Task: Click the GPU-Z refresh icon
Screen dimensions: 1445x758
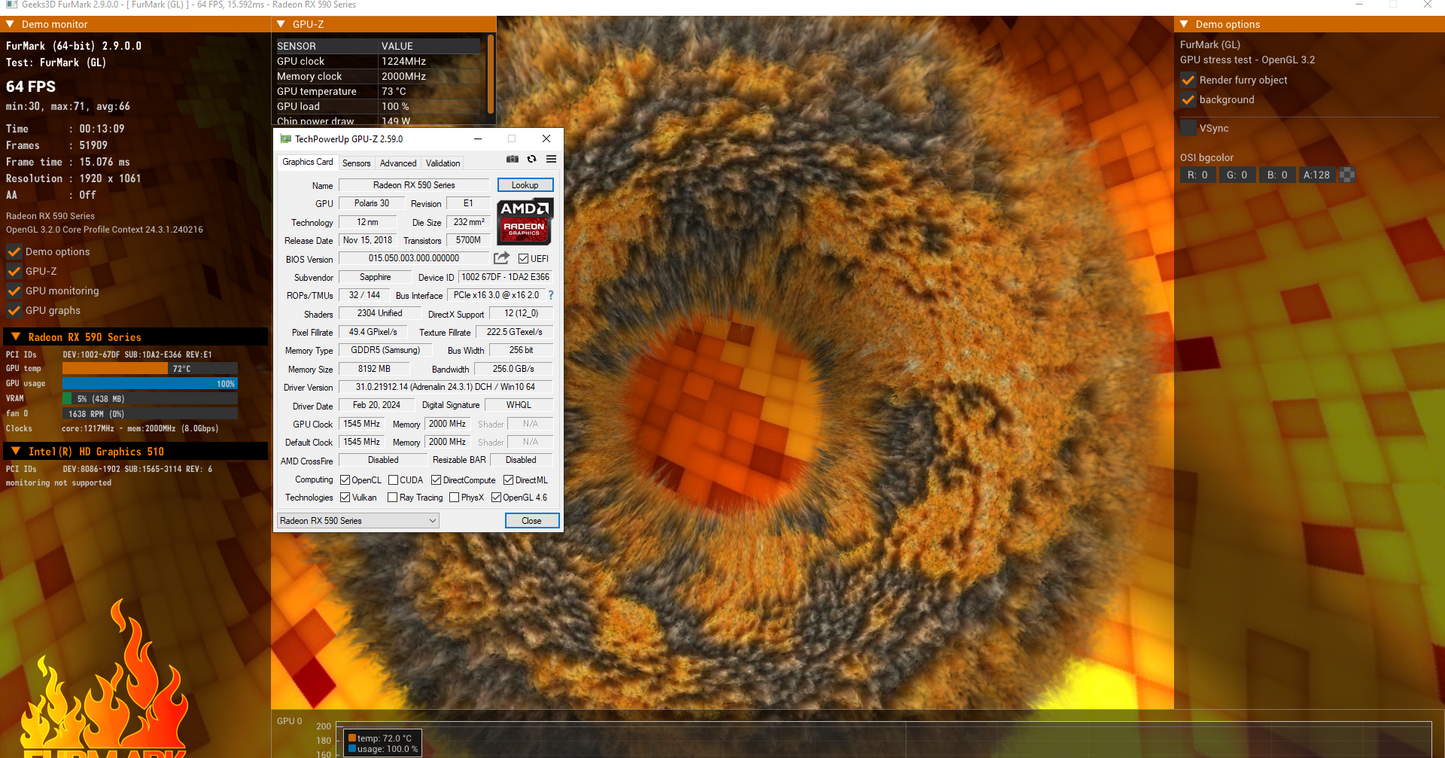Action: click(532, 160)
